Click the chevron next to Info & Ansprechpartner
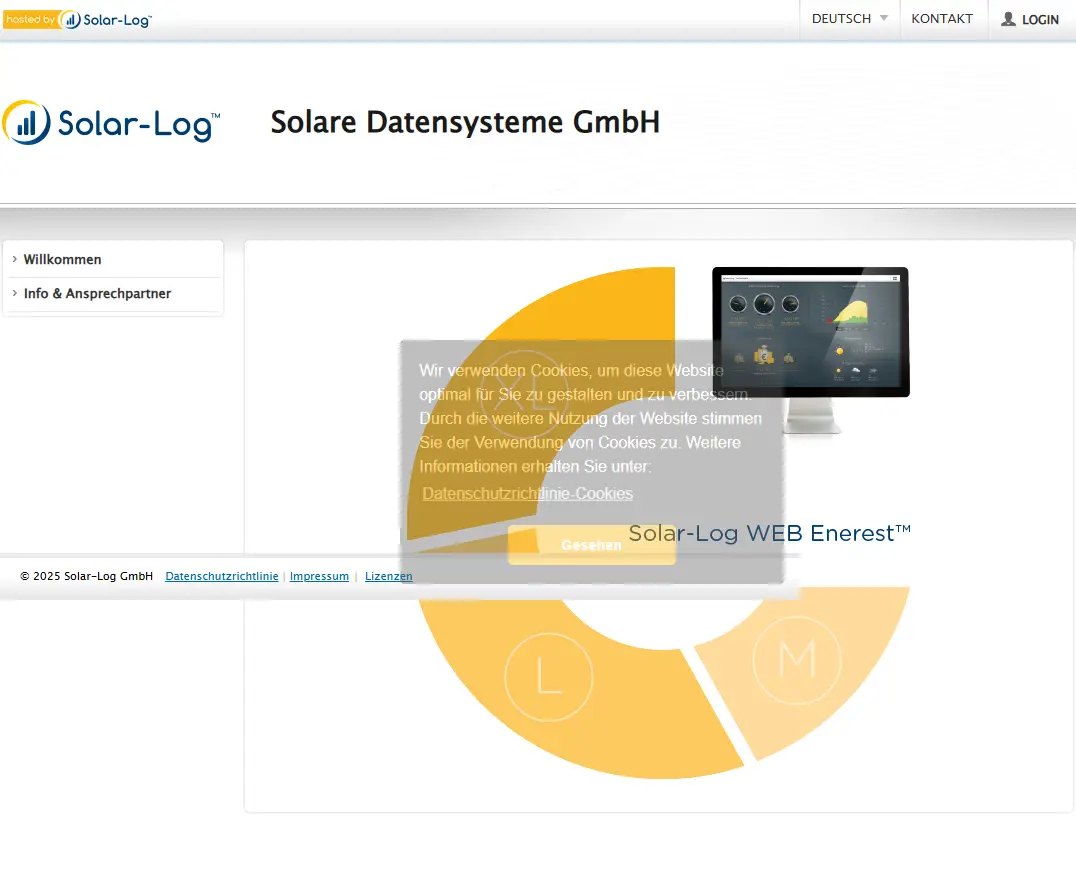 point(14,293)
